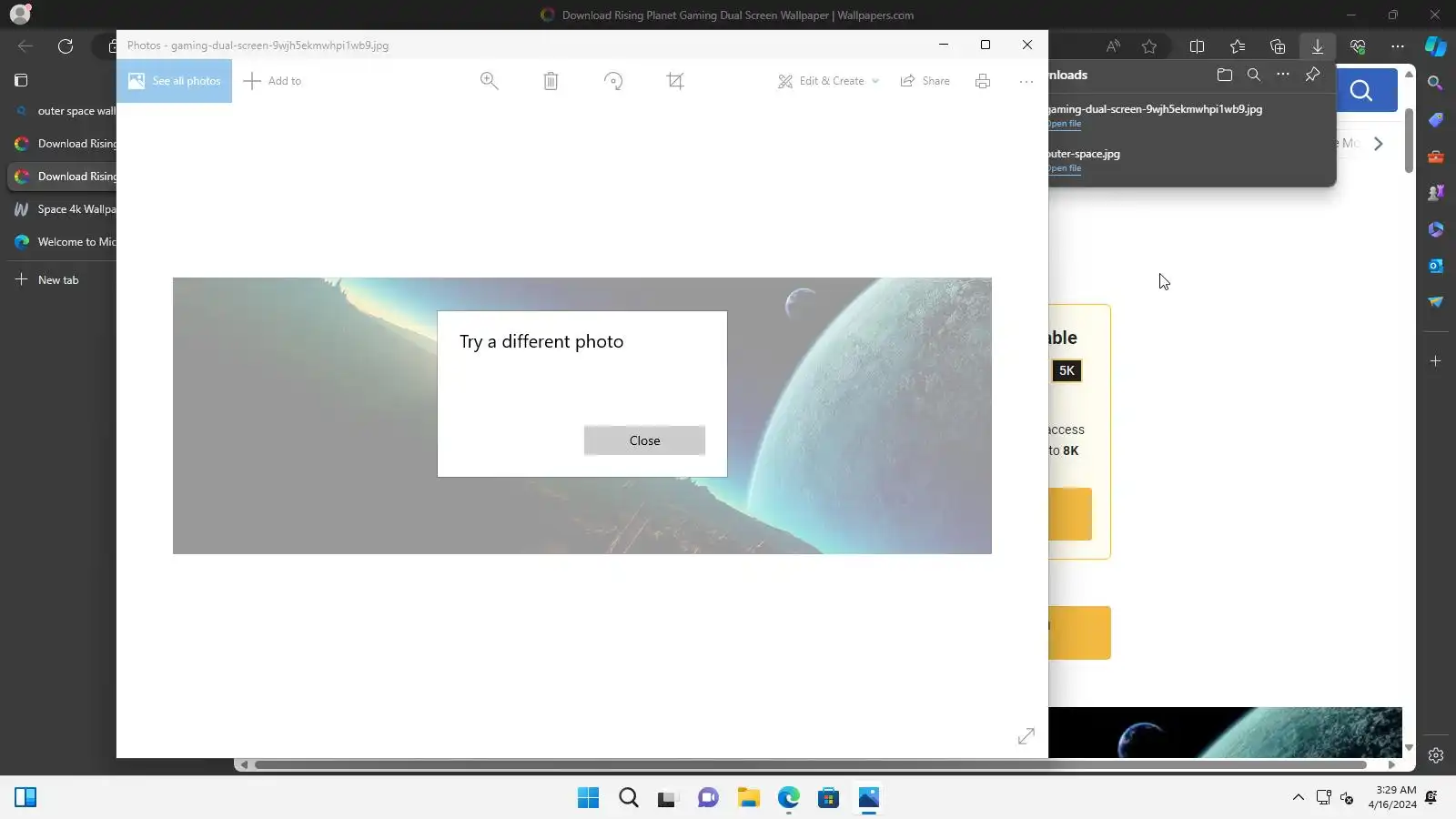The width and height of the screenshot is (1456, 819).
Task: Expand the Edit & Create dropdown
Action: click(829, 81)
